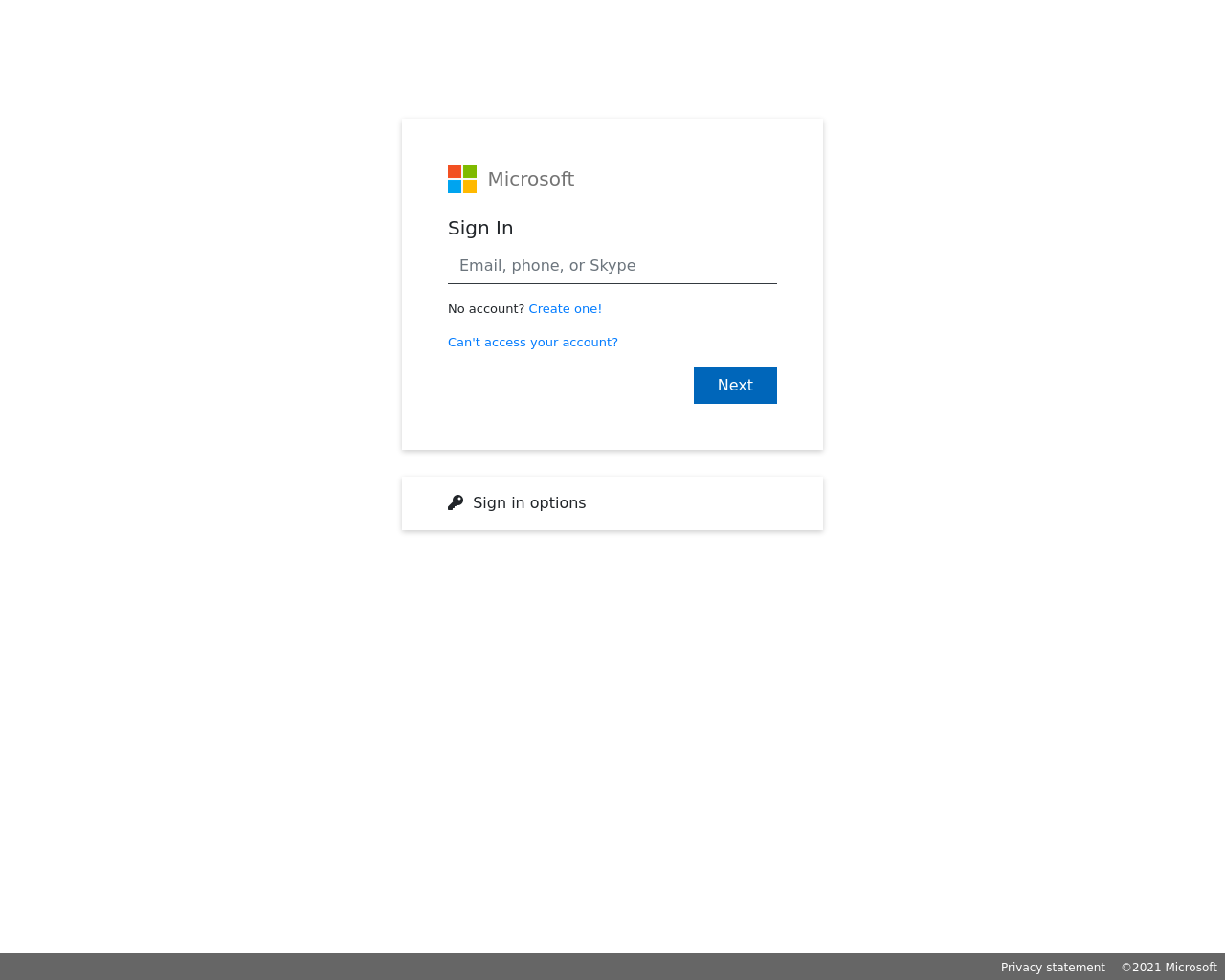Open Sign in options
The width and height of the screenshot is (1225, 980).
point(612,503)
